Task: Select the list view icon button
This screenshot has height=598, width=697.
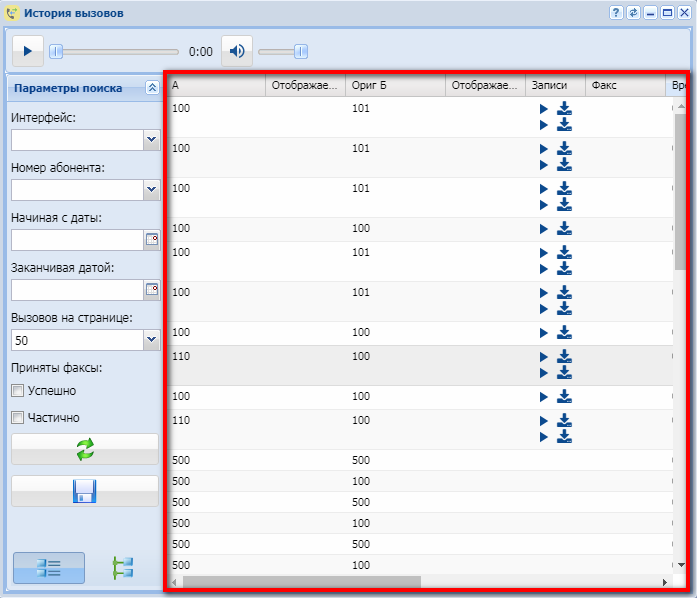Action: click(x=49, y=568)
